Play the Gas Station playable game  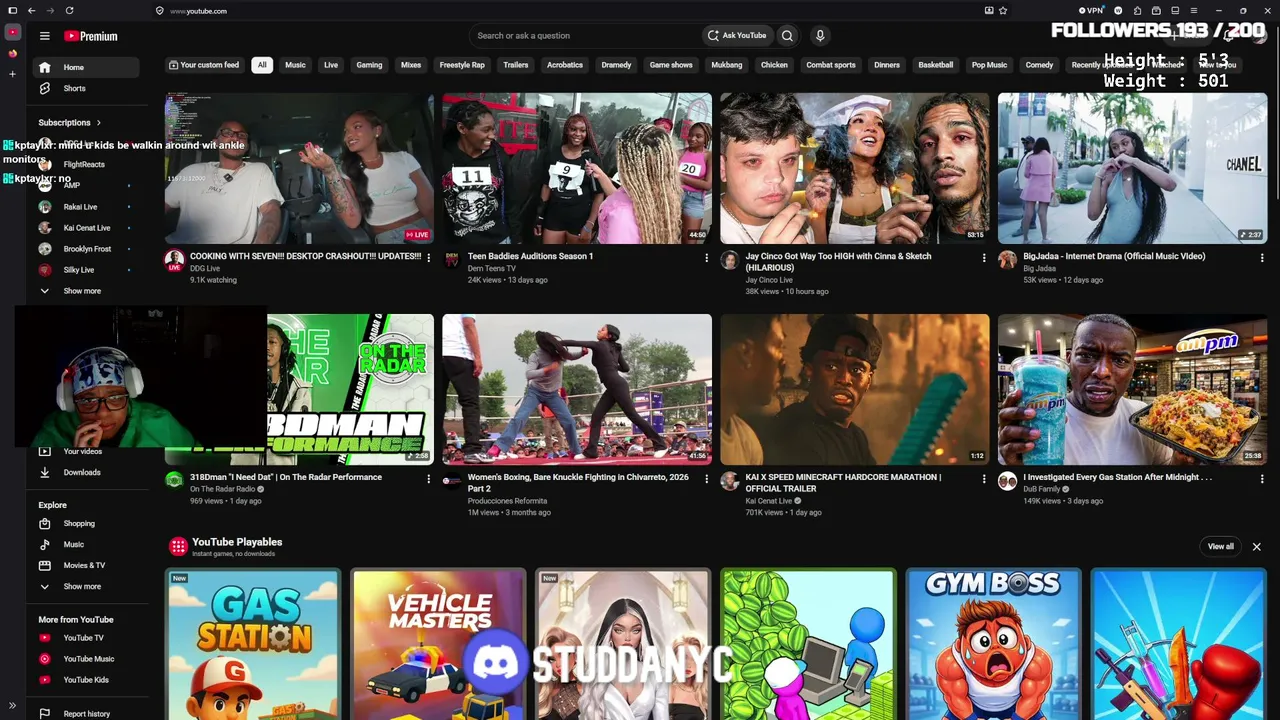(x=253, y=645)
